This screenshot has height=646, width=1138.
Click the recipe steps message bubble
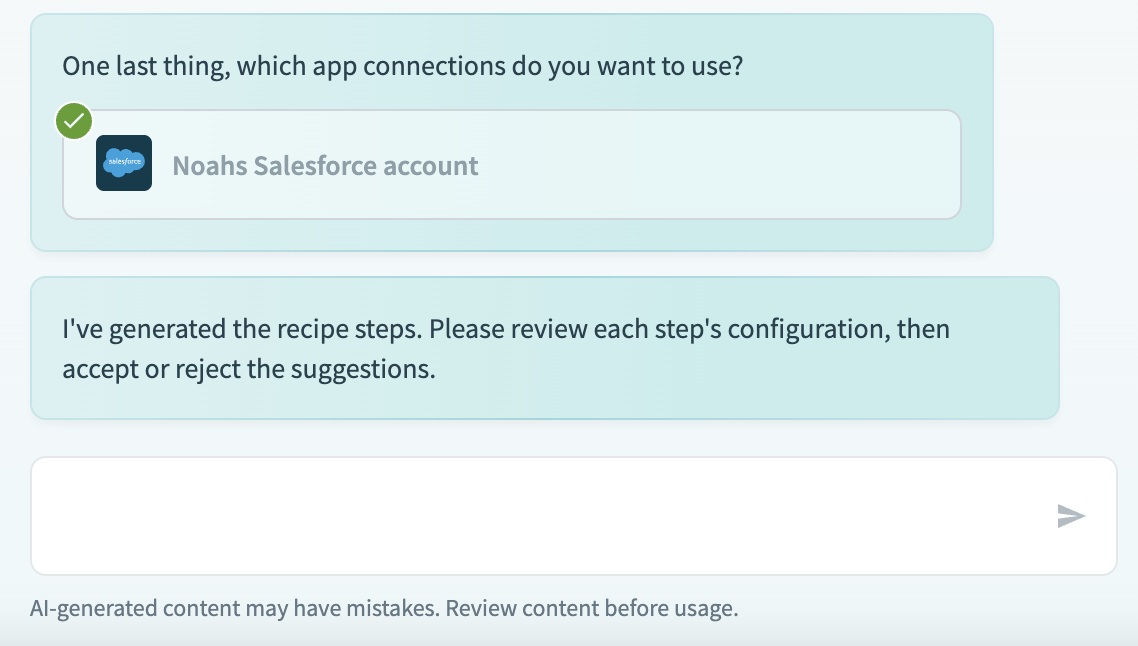click(x=544, y=347)
